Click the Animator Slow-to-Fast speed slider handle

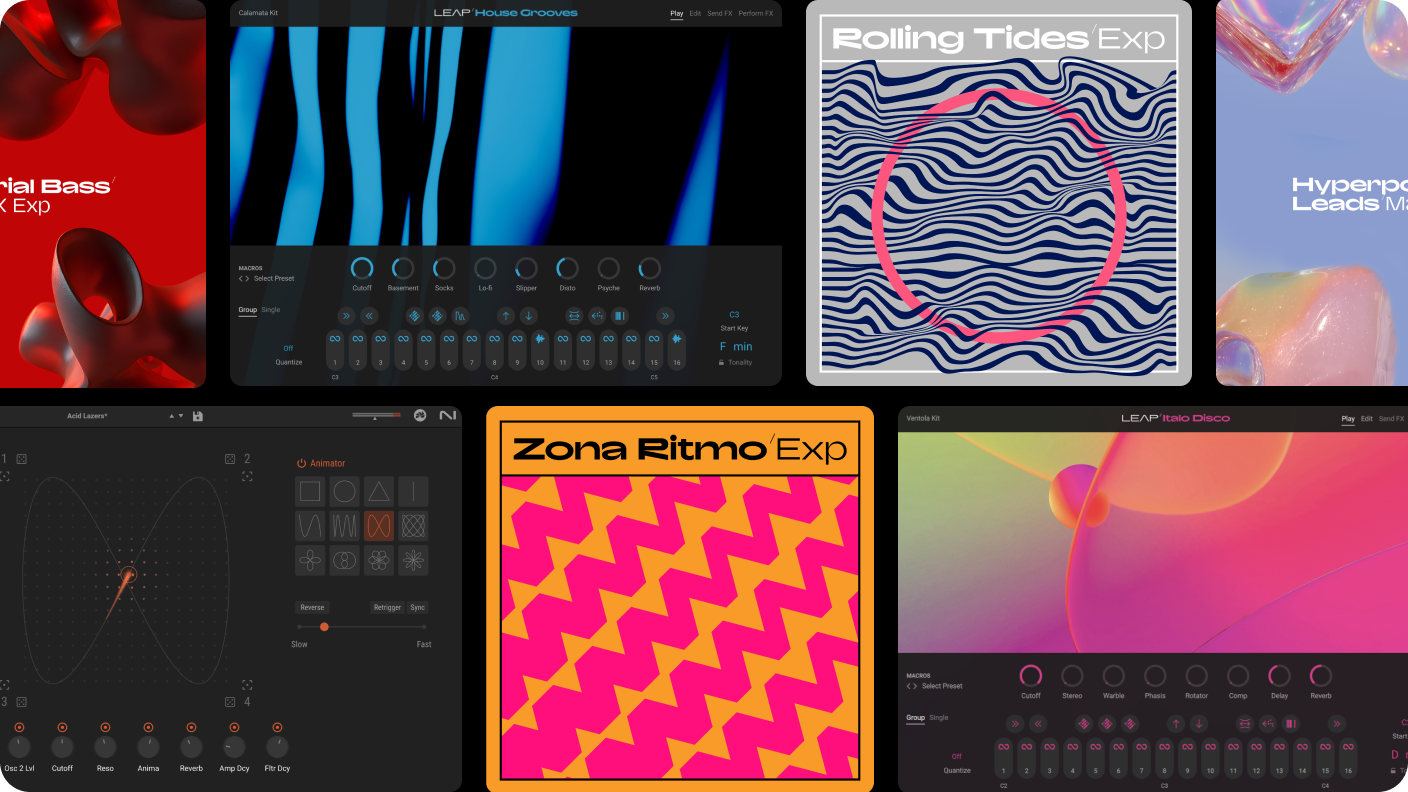coord(324,627)
